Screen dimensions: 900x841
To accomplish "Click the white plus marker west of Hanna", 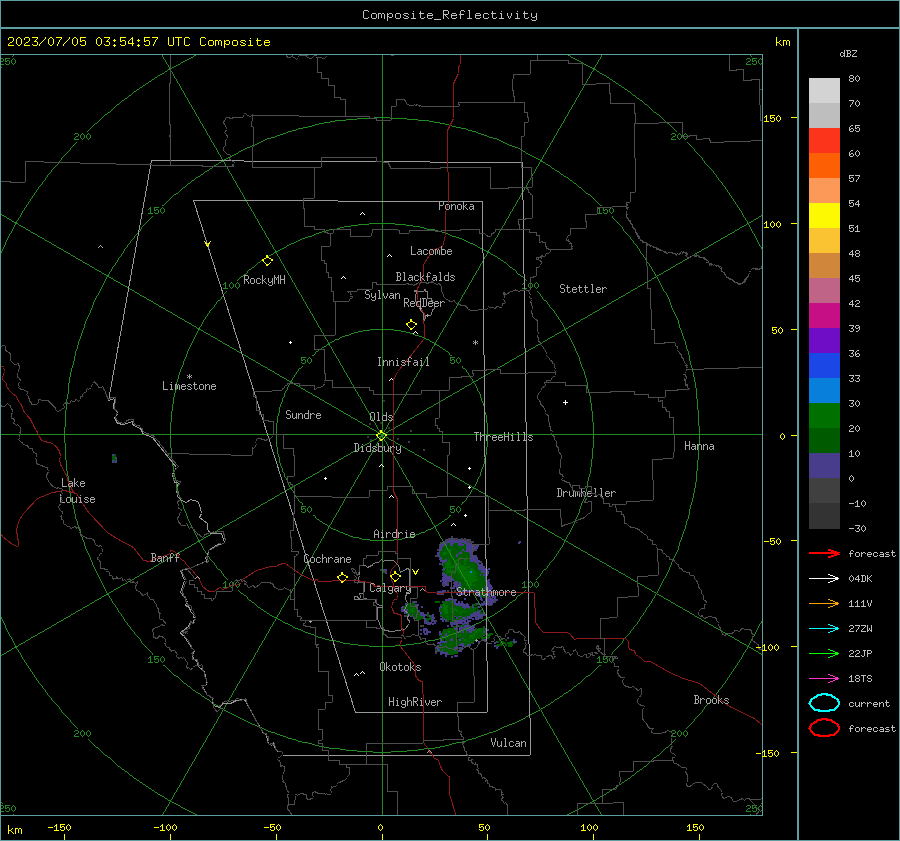I will (565, 403).
